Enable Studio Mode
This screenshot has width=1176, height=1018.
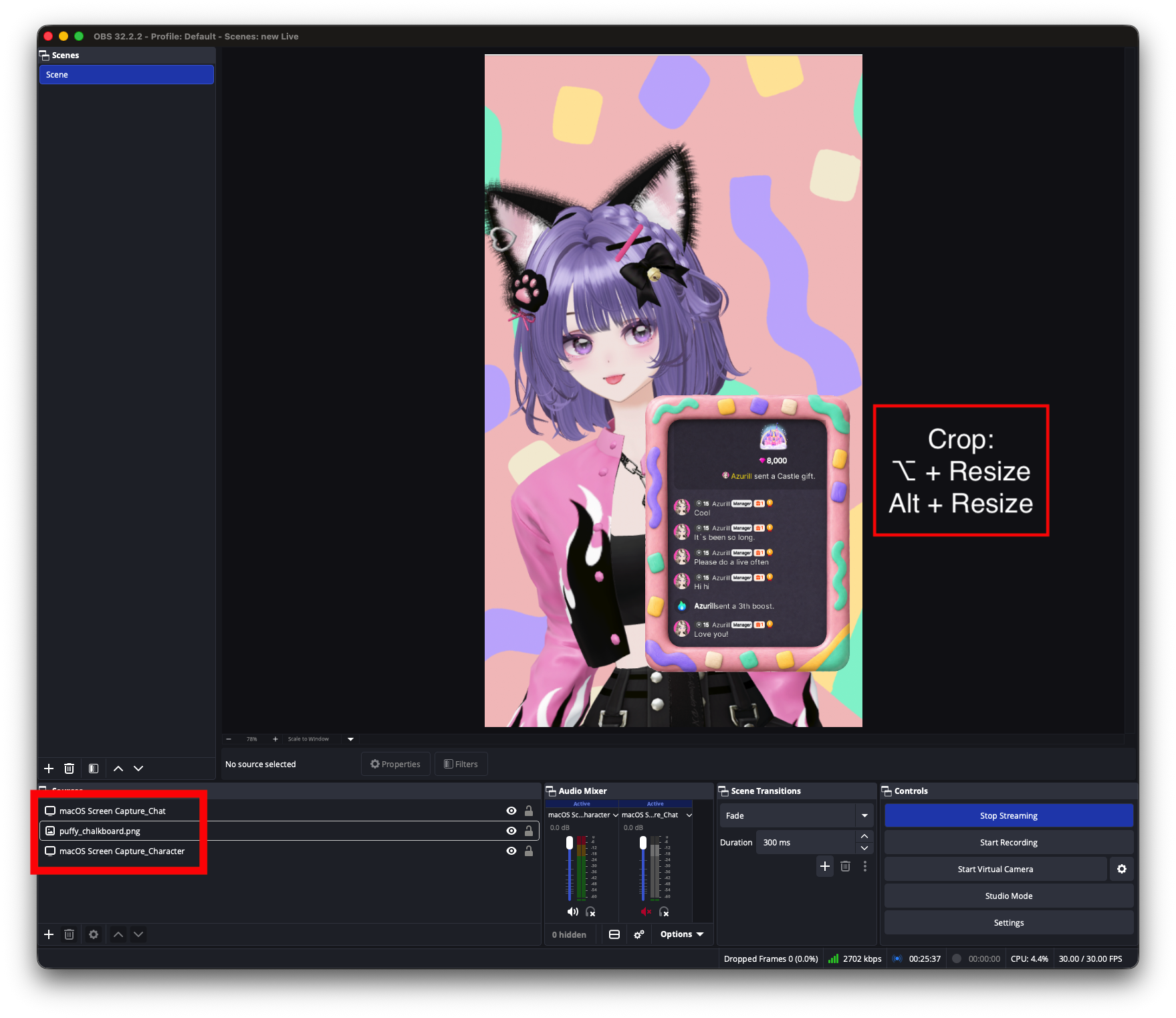pos(1009,896)
